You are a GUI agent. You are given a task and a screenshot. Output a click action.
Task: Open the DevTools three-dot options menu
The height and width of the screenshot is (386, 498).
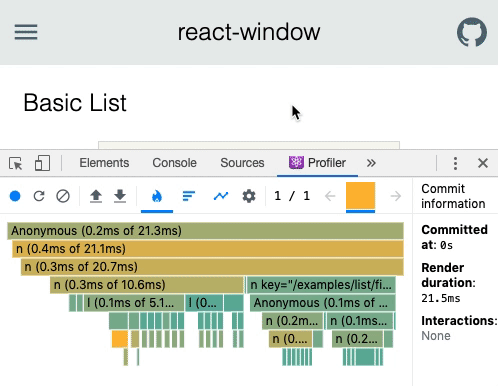pos(455,163)
